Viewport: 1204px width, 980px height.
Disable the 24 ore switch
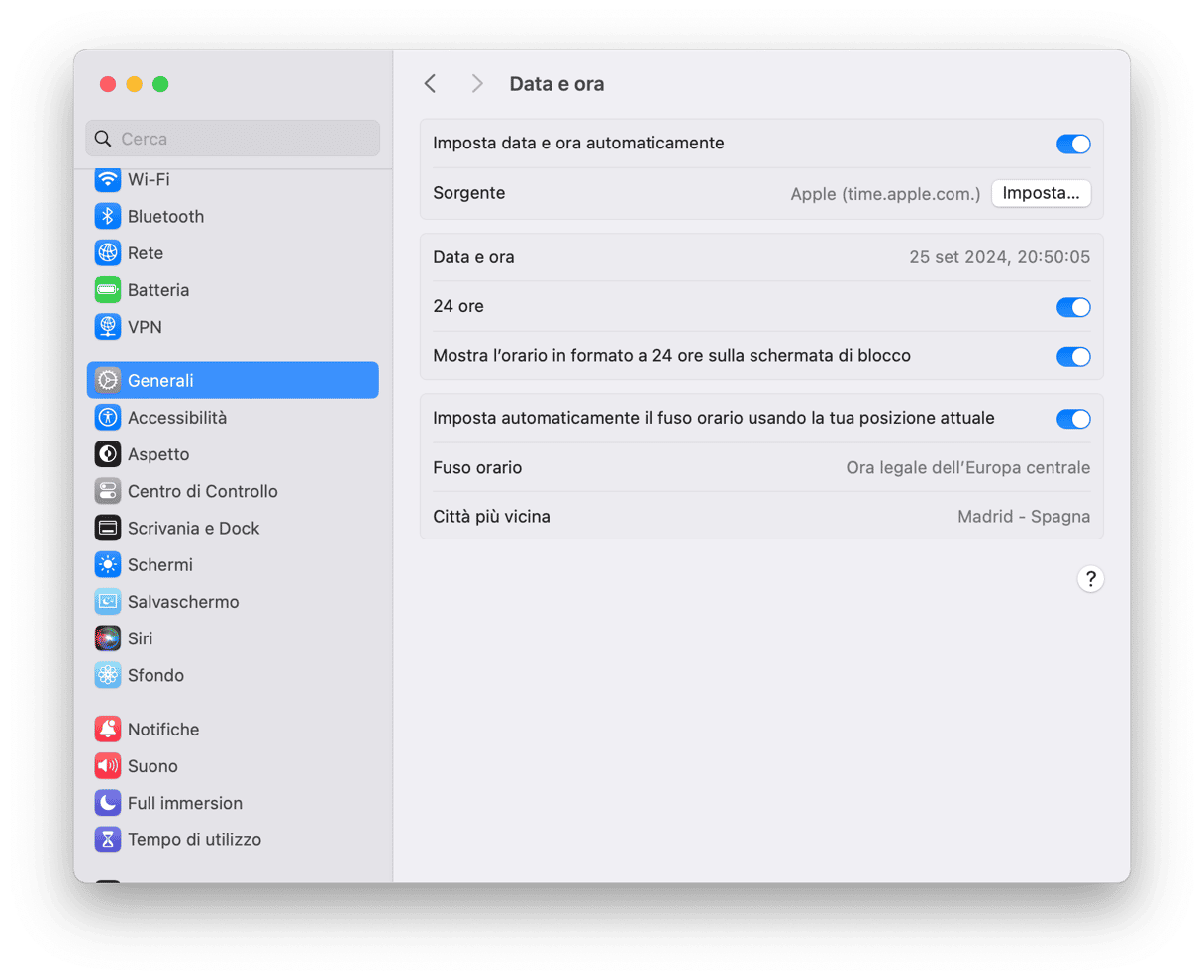tap(1073, 307)
